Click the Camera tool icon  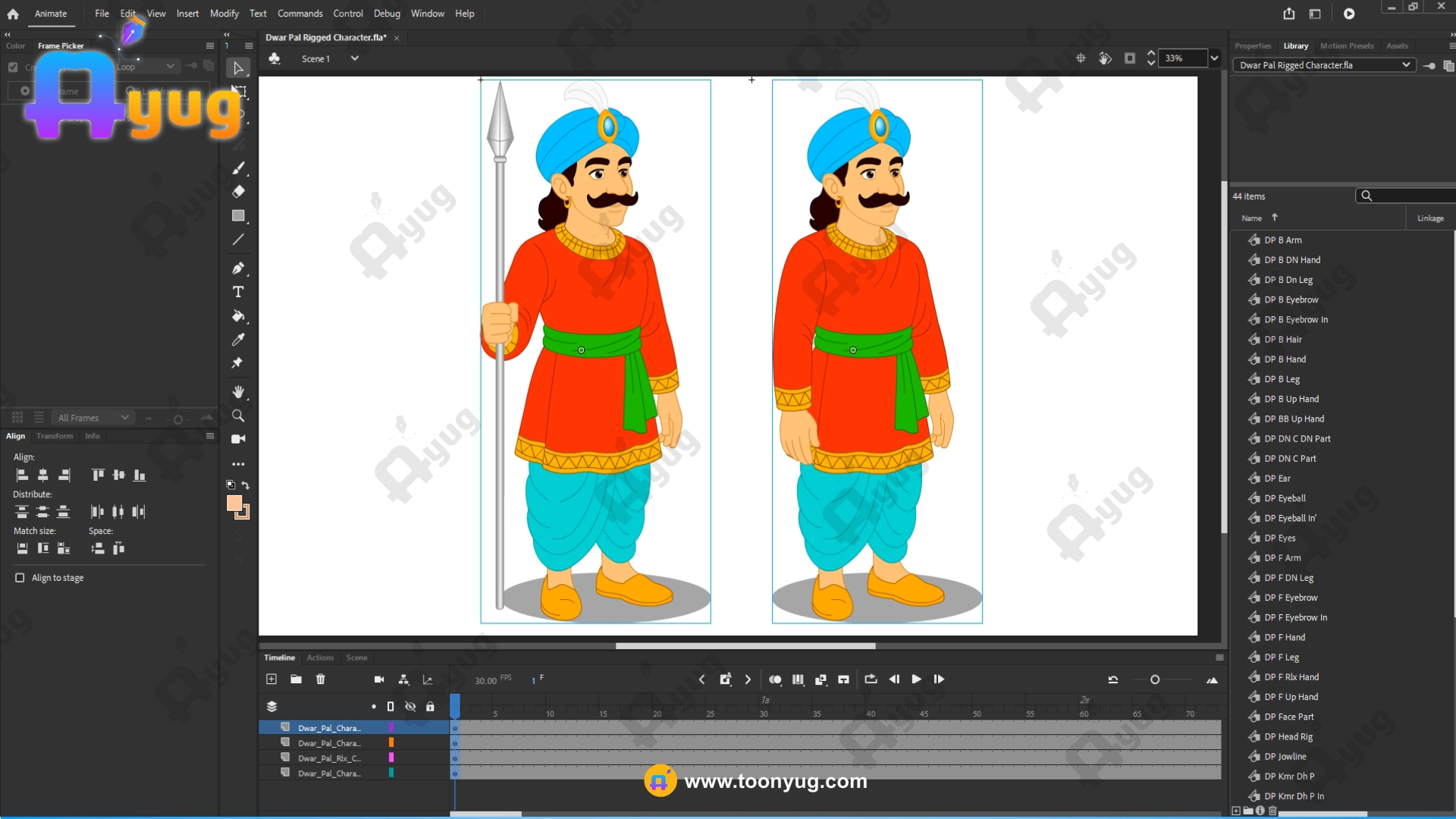[238, 439]
